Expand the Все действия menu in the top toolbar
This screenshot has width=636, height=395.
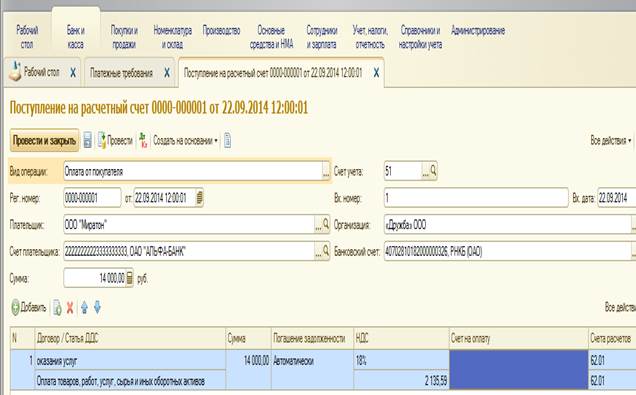[x=611, y=140]
